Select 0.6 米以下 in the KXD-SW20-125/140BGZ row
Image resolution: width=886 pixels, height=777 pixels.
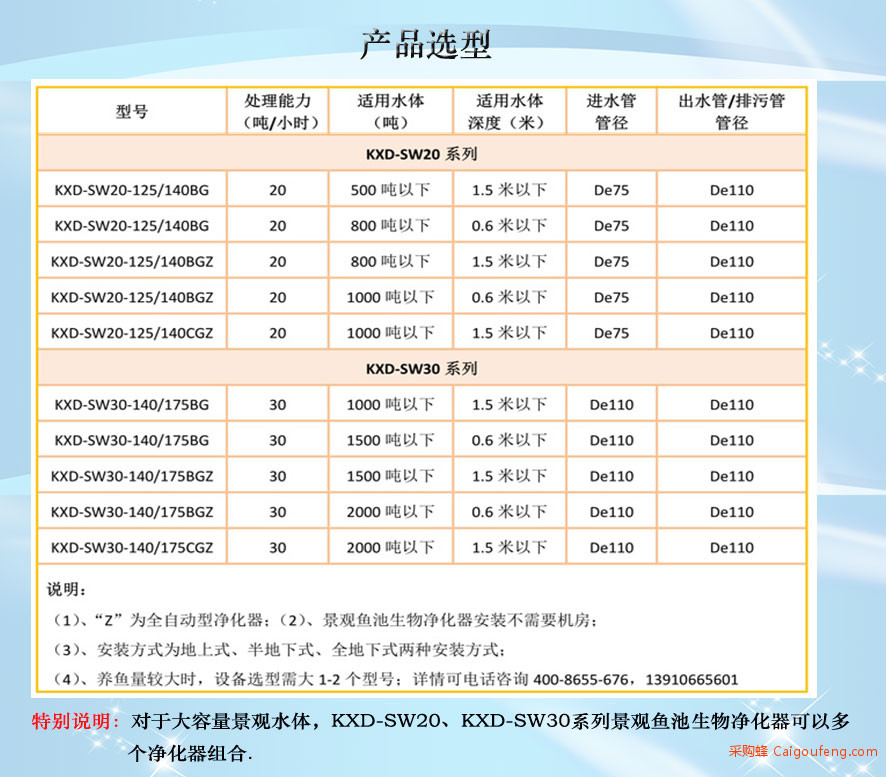pos(509,297)
